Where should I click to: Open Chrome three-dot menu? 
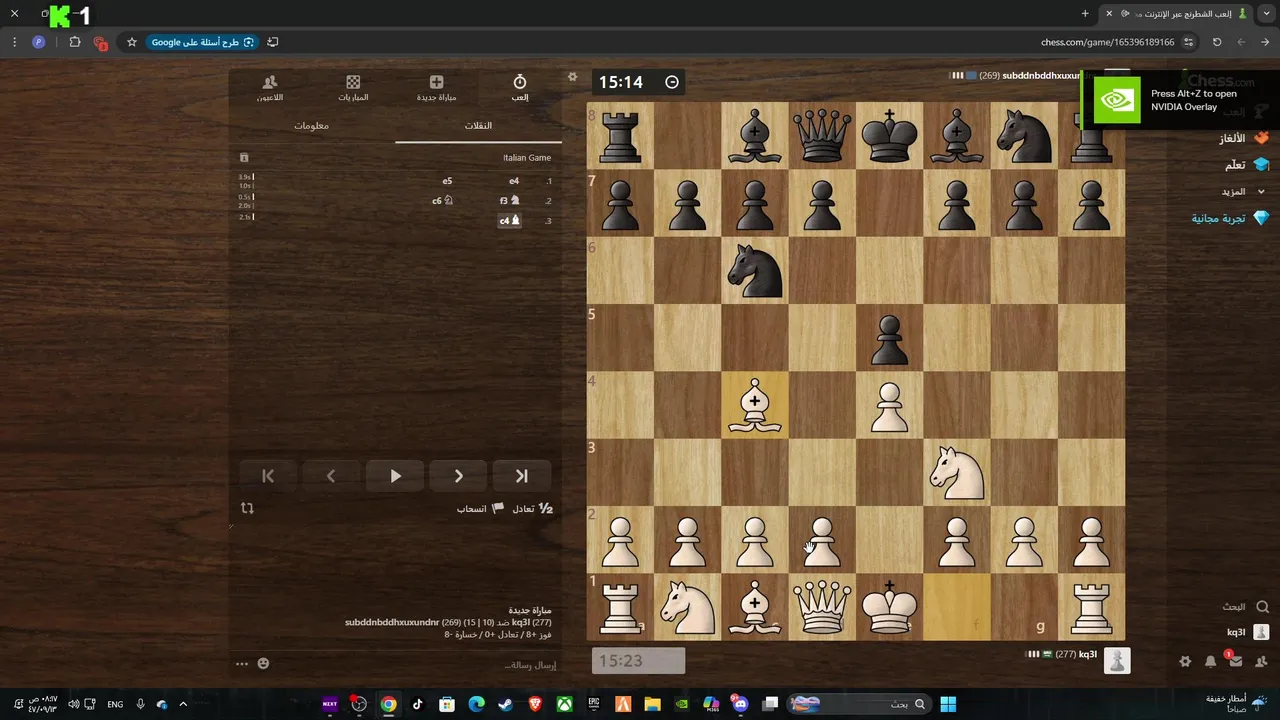(14, 42)
